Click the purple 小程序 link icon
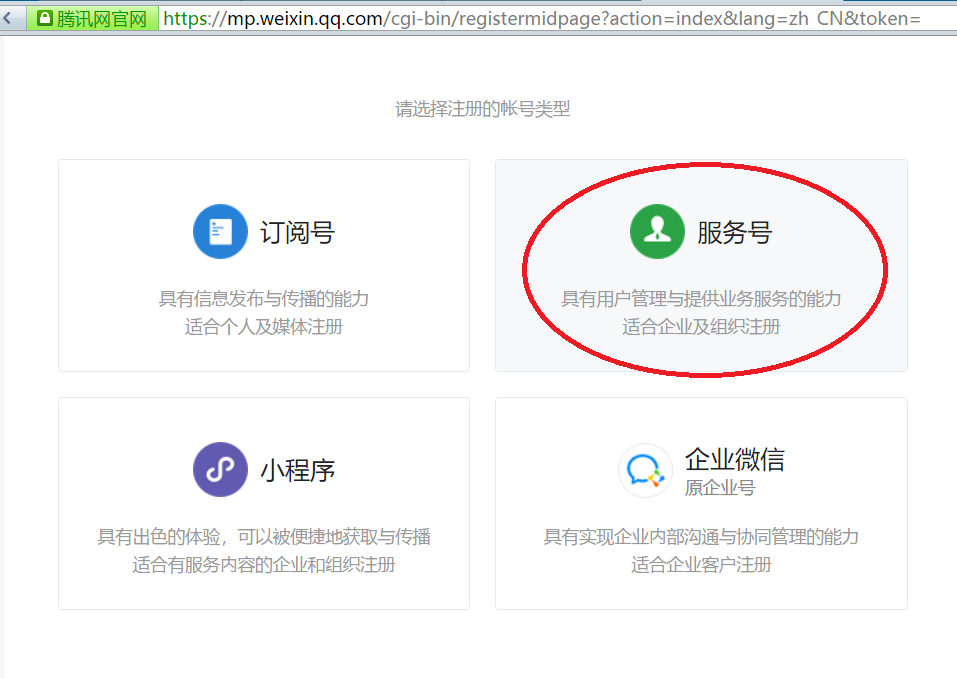Screen dimensions: 957x678 pos(220,469)
